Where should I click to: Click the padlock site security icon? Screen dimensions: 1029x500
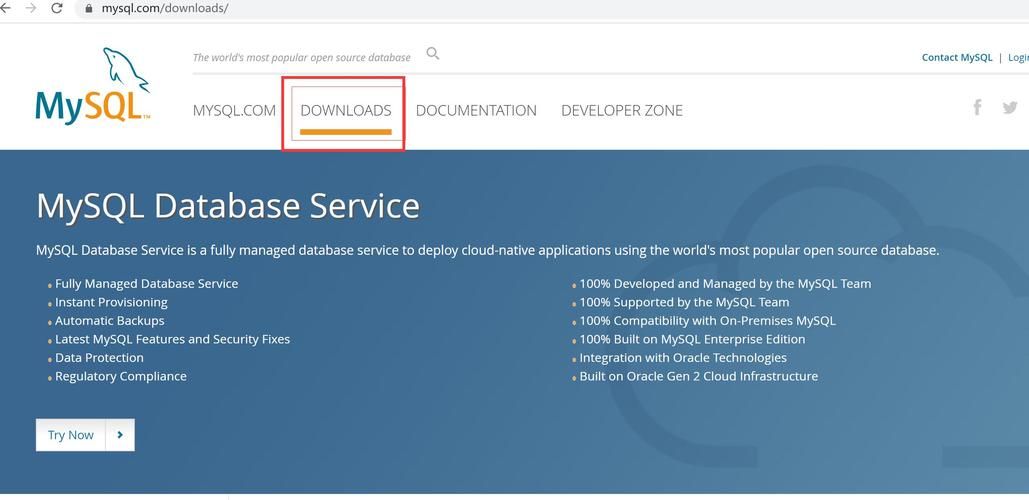89,9
